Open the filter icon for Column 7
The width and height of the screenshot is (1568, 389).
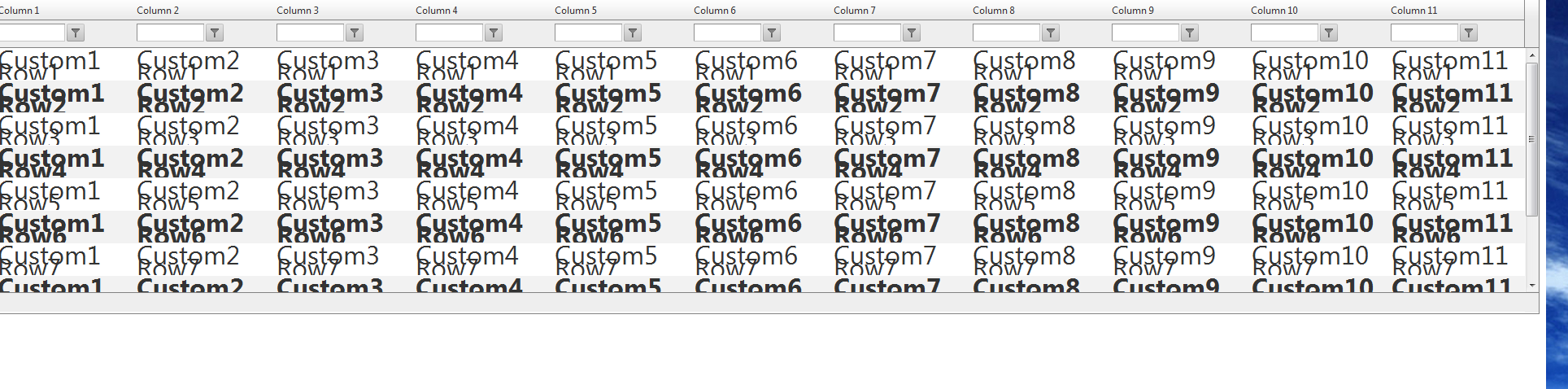point(912,33)
